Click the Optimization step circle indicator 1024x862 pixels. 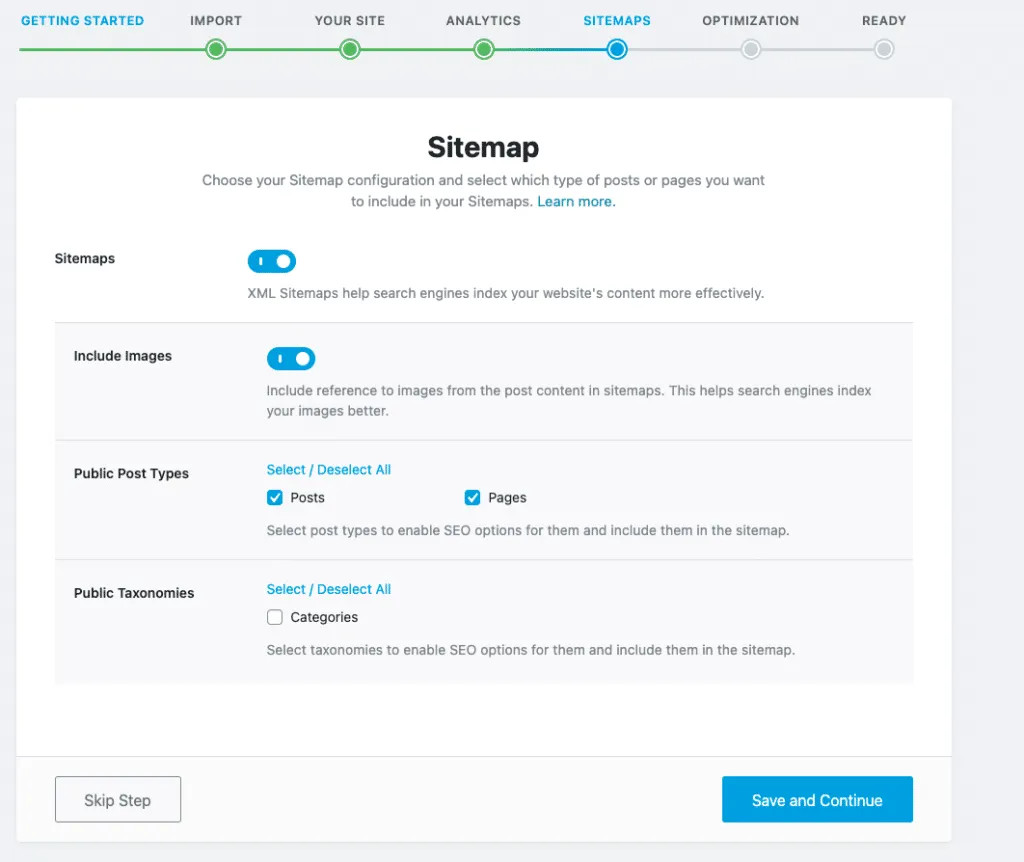[751, 47]
